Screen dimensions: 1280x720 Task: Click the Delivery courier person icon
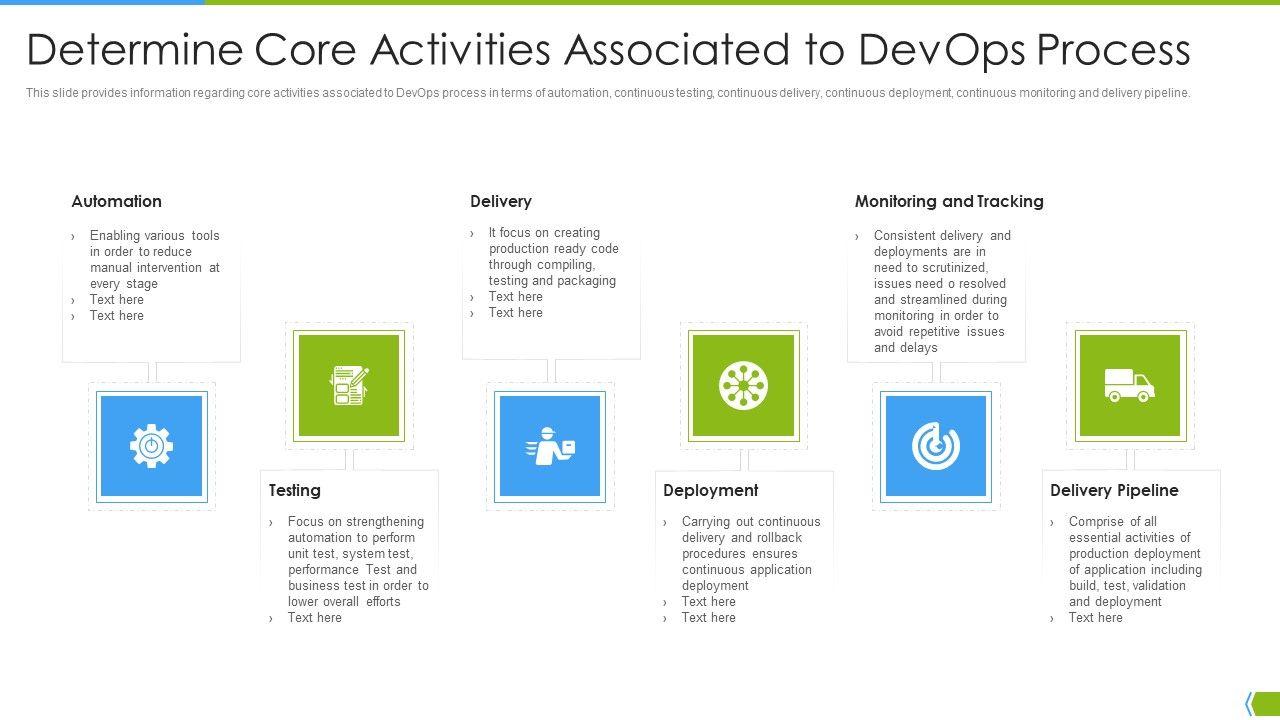[x=550, y=446]
